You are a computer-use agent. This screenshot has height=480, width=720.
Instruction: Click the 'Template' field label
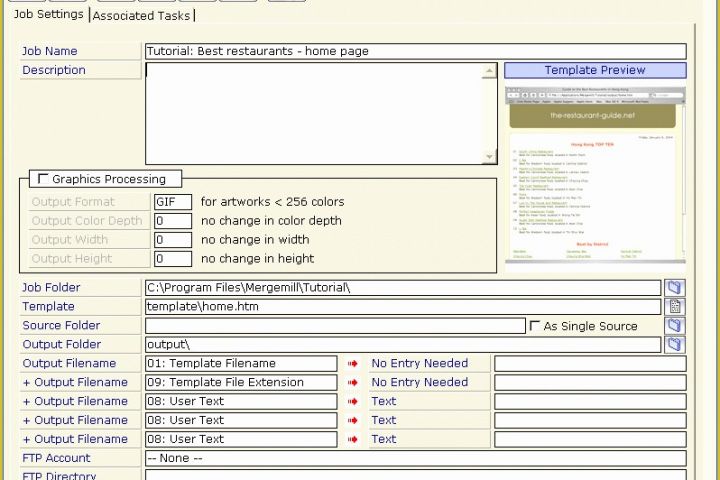(48, 306)
